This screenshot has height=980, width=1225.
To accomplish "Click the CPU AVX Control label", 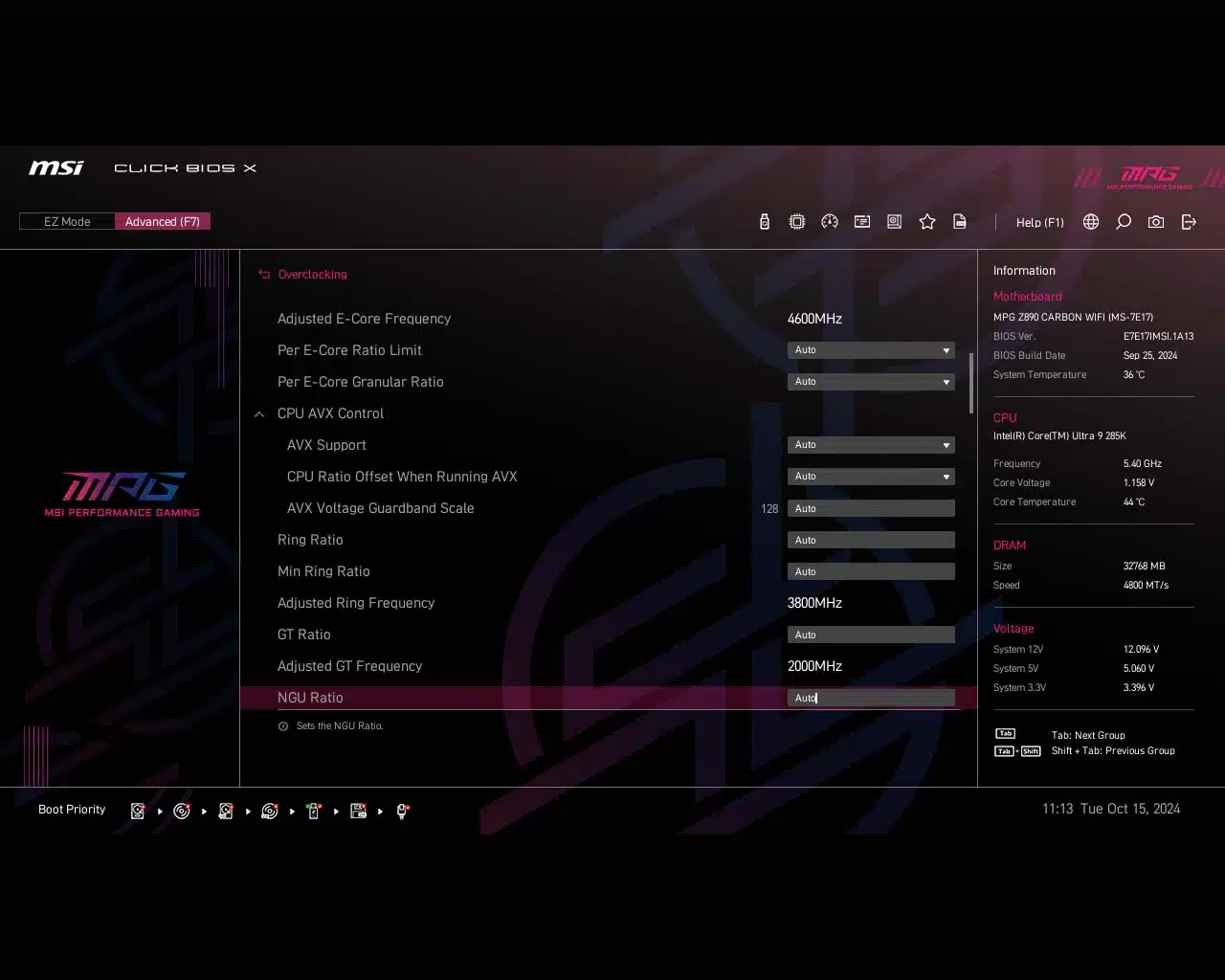I will [x=330, y=413].
